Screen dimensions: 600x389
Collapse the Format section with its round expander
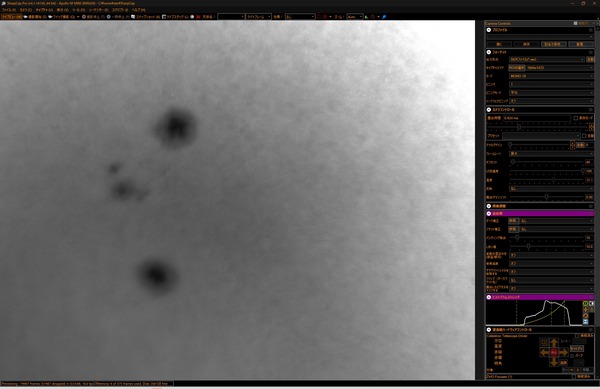click(489, 52)
